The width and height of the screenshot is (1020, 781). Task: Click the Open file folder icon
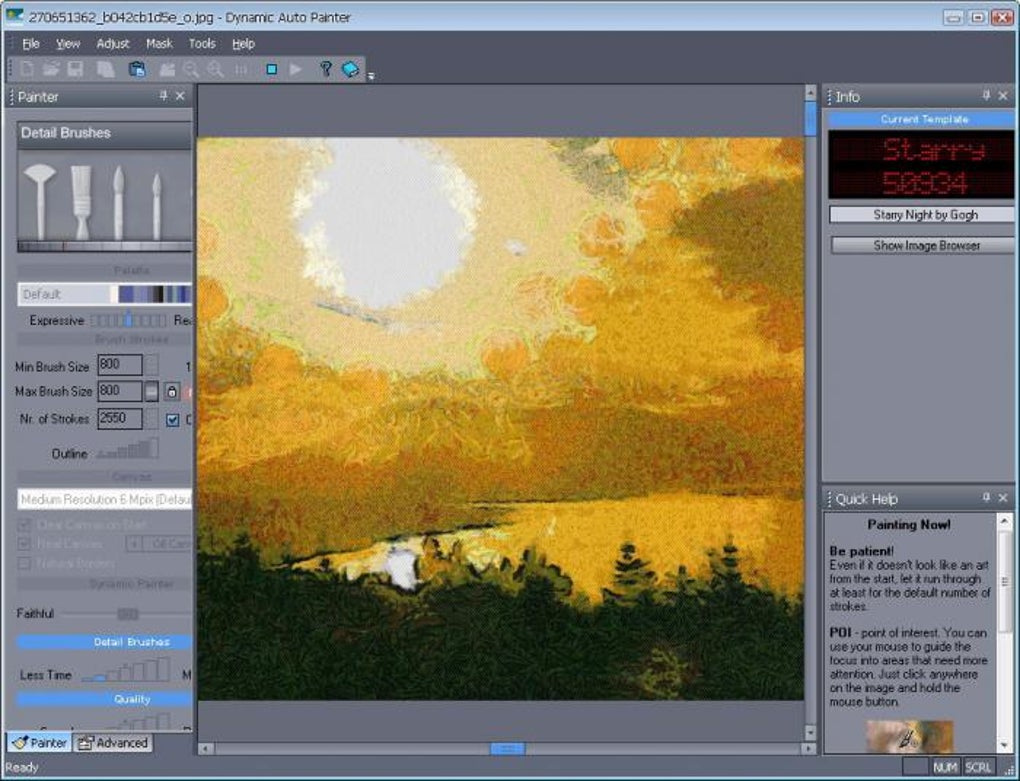pos(51,69)
